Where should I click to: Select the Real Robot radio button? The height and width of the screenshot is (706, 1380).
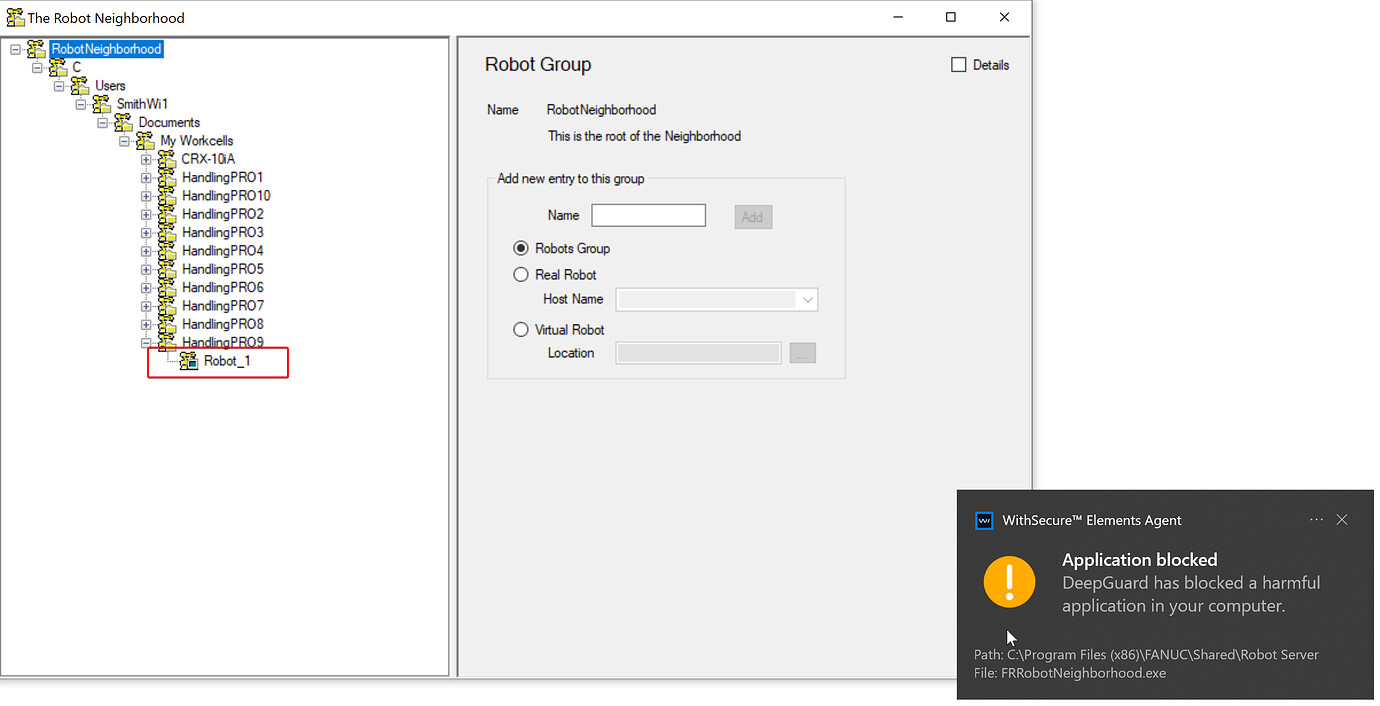[521, 275]
